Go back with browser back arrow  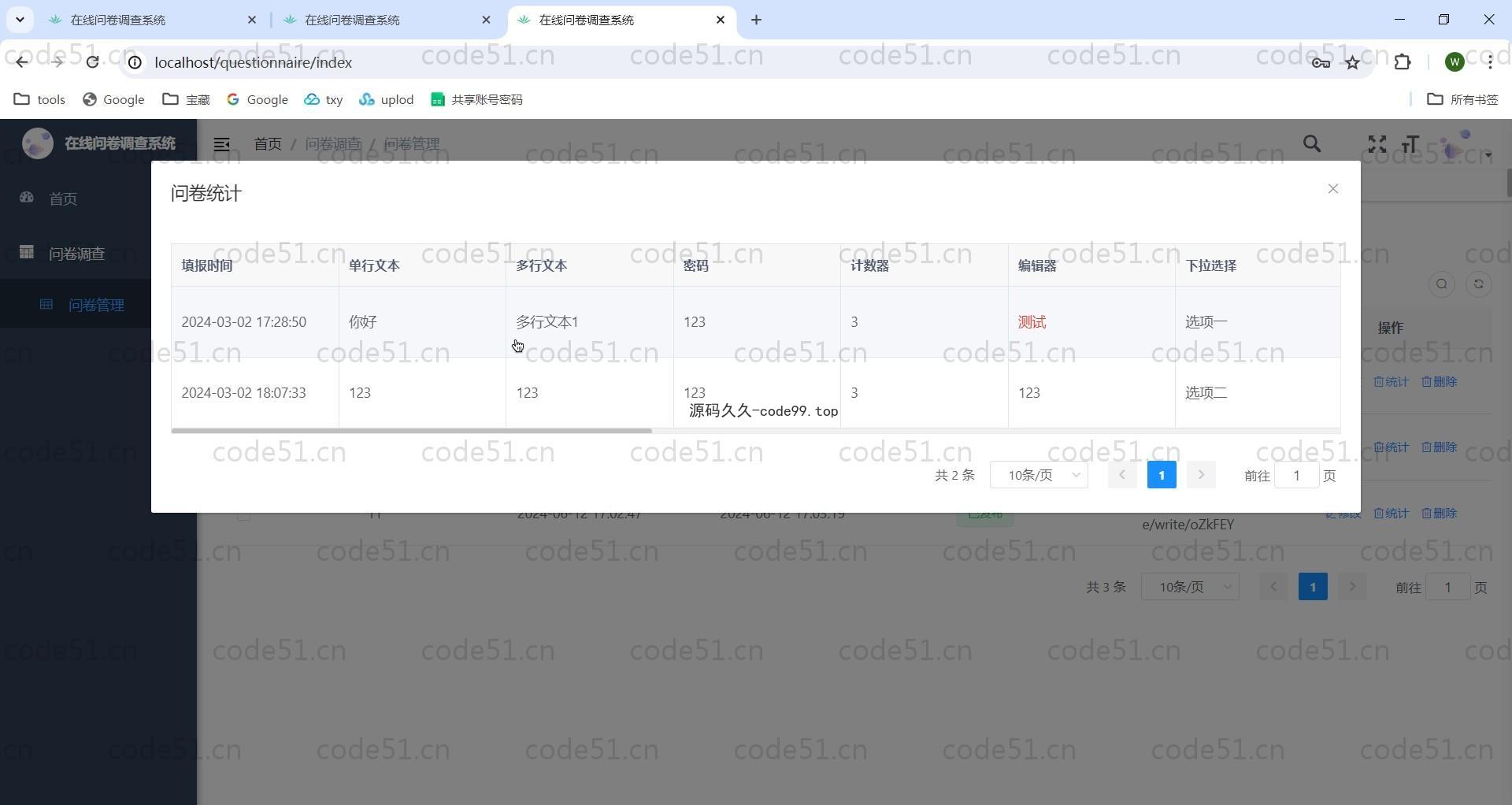coord(21,62)
